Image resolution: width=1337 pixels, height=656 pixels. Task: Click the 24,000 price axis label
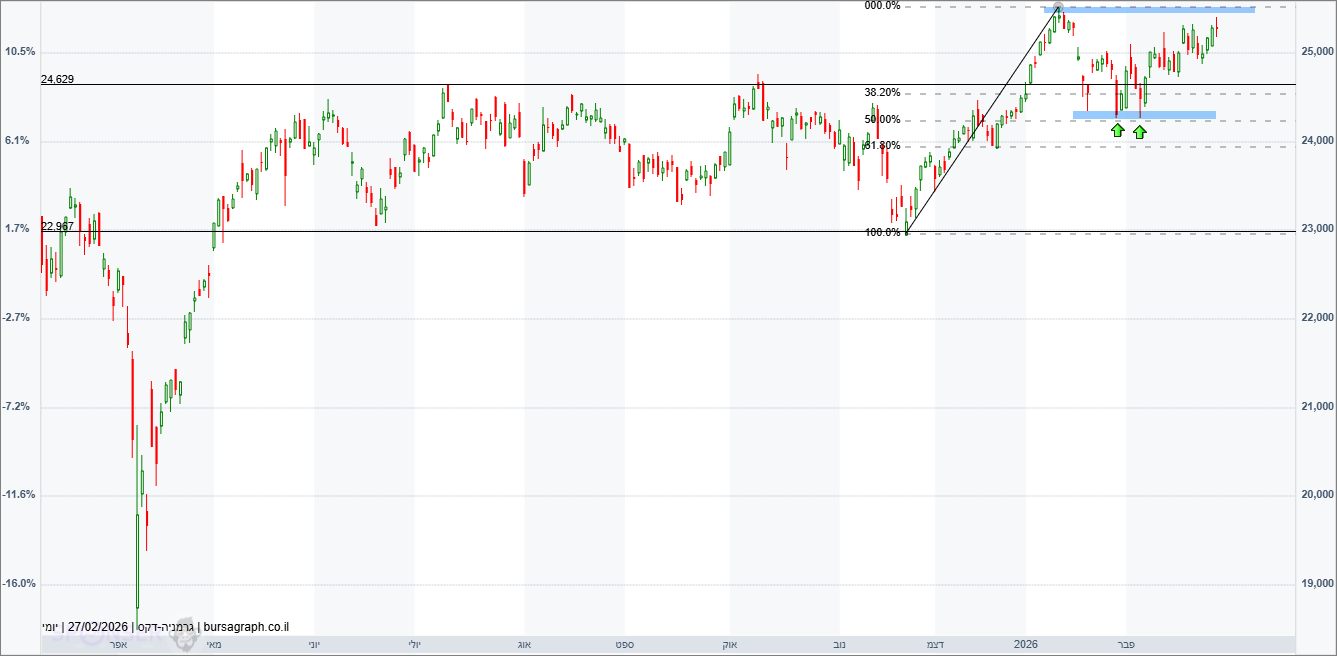click(1317, 141)
